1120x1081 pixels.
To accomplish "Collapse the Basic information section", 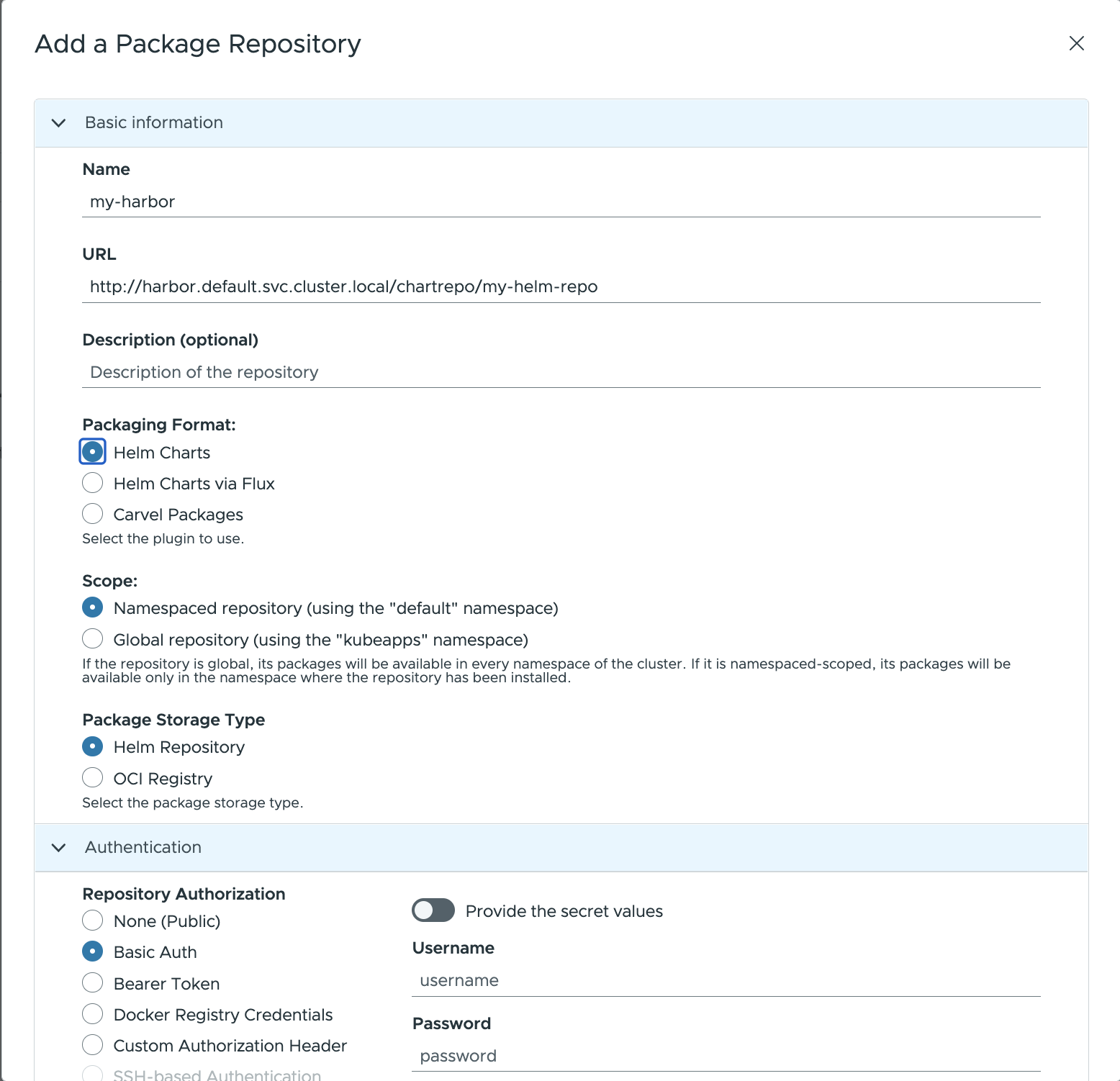I will (x=59, y=123).
